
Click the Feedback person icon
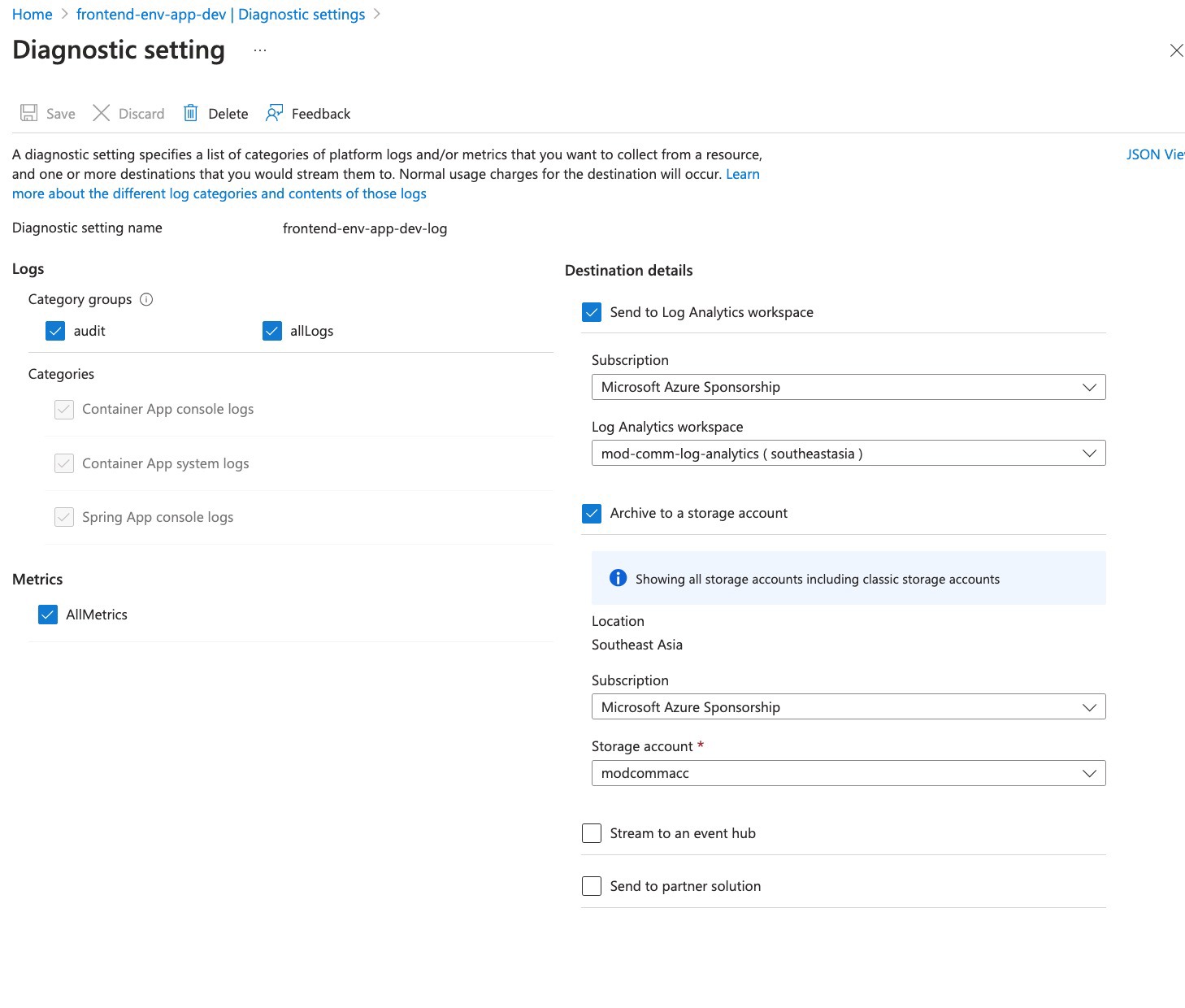275,113
